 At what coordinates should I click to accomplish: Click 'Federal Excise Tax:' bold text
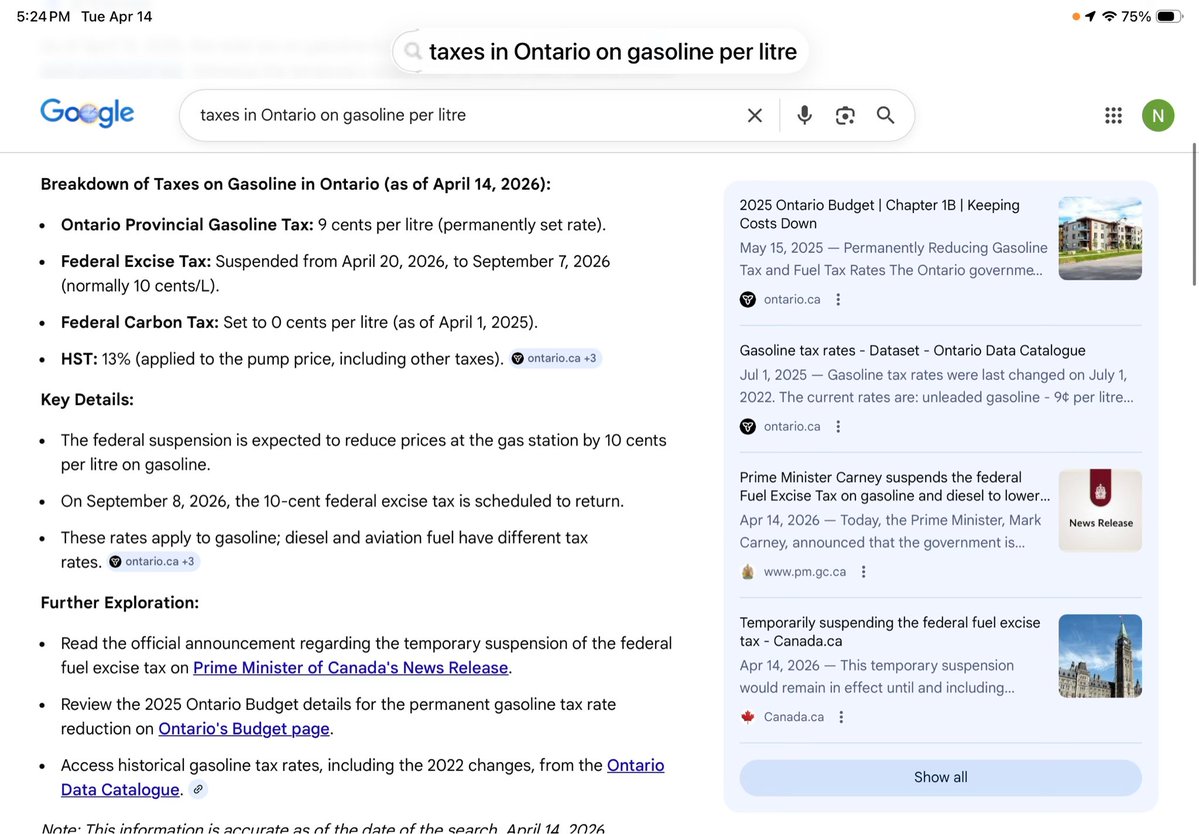[136, 261]
